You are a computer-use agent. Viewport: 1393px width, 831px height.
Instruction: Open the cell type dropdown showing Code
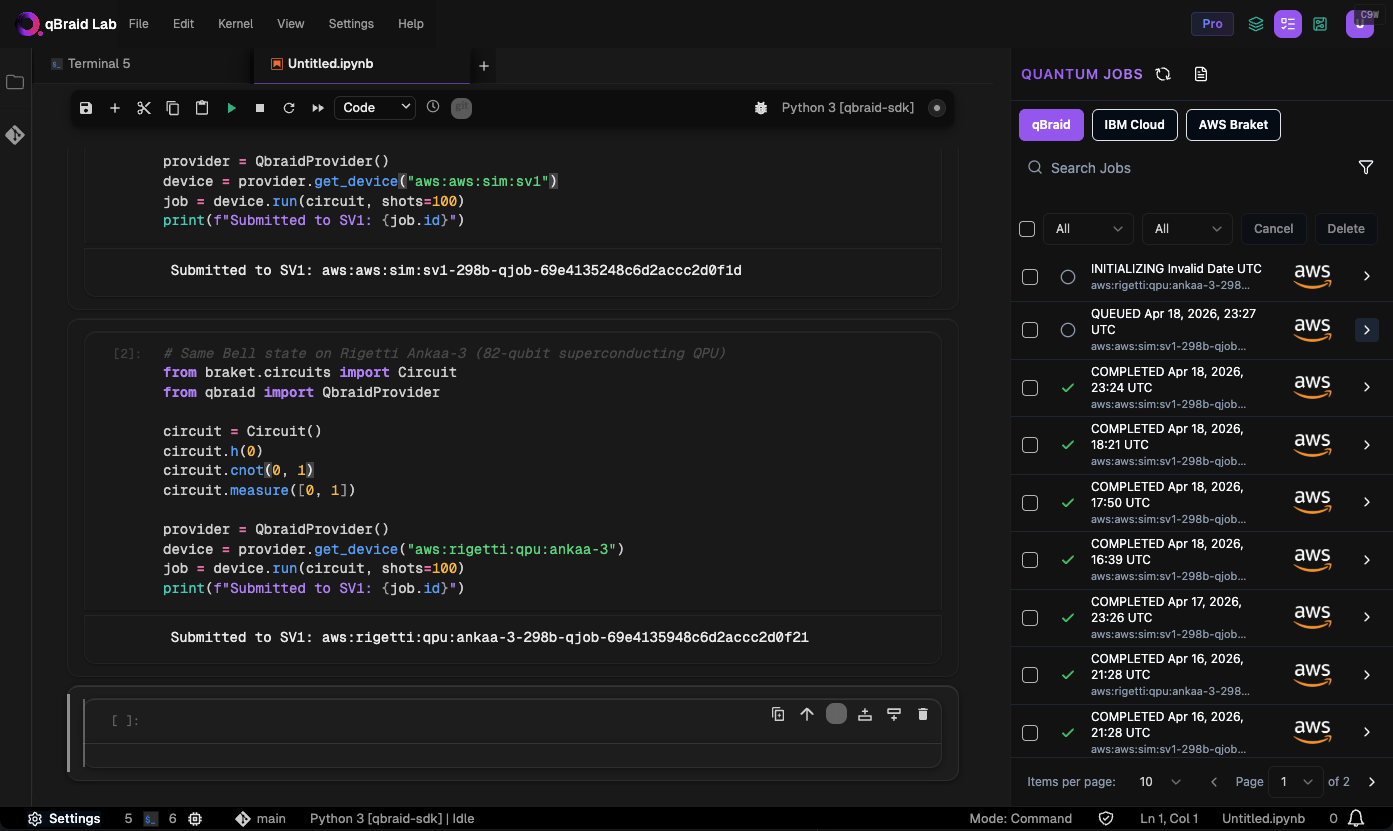point(375,107)
